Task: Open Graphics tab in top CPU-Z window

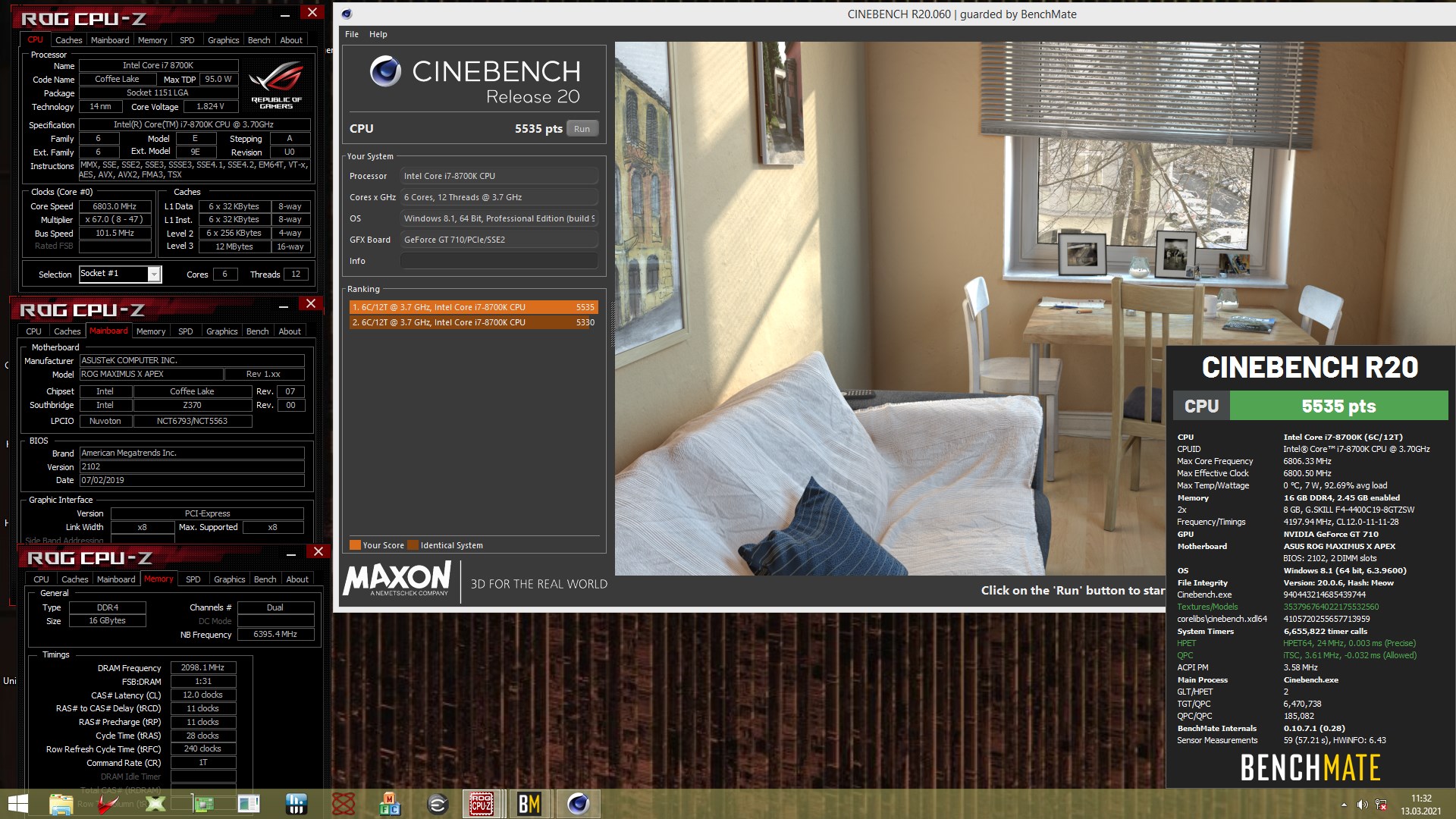Action: (x=223, y=40)
